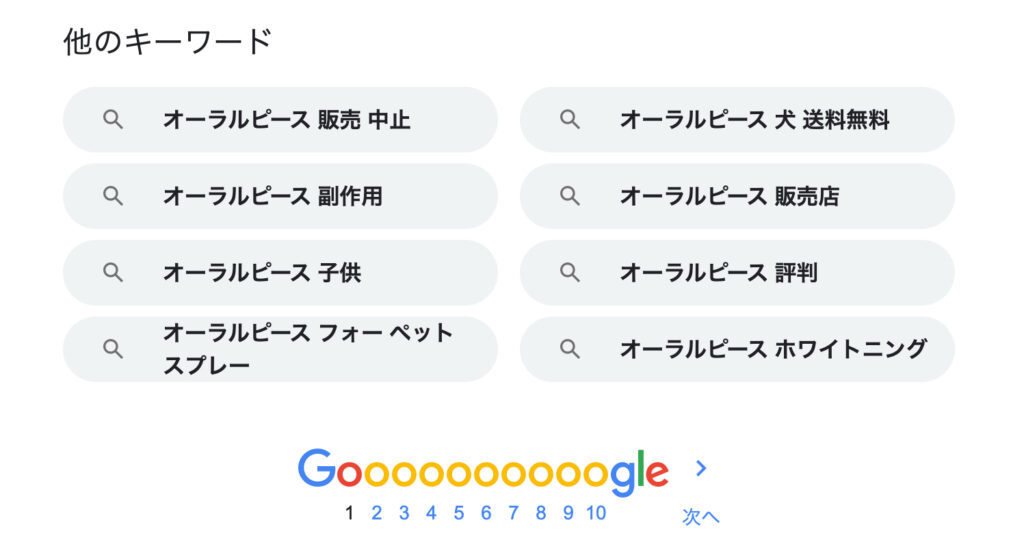Image resolution: width=1024 pixels, height=542 pixels.
Task: Click search icon beside オーラルピース 販売店
Action: (x=570, y=196)
